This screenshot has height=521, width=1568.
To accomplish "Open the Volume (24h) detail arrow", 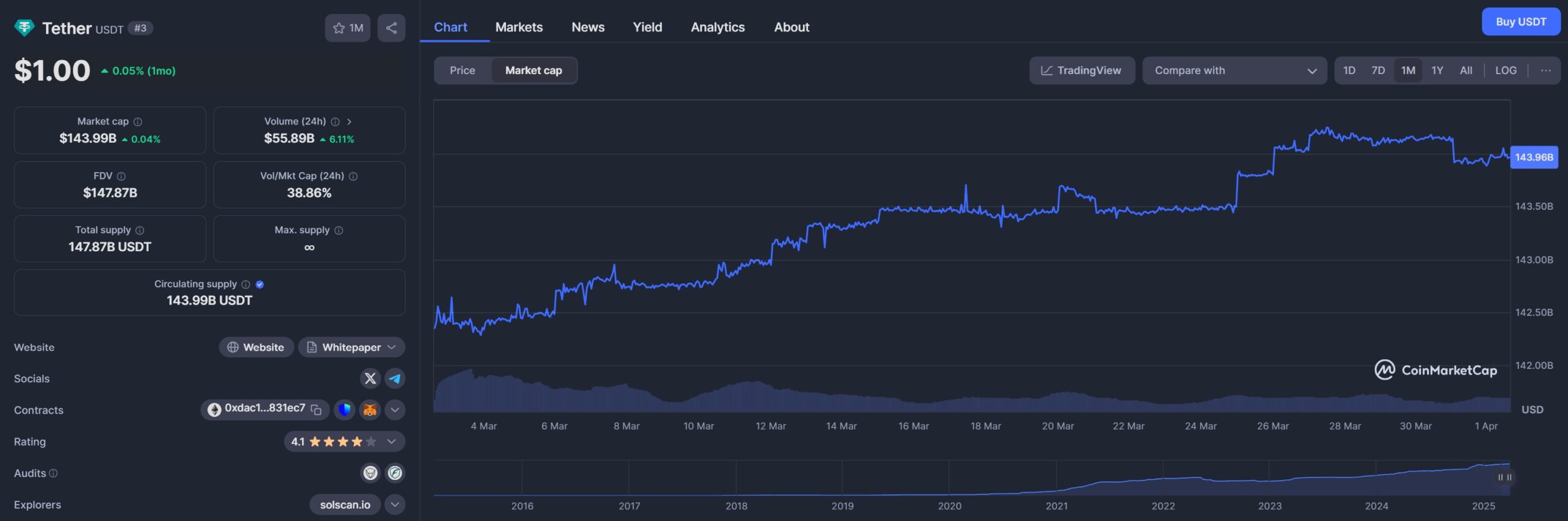I will tap(349, 122).
